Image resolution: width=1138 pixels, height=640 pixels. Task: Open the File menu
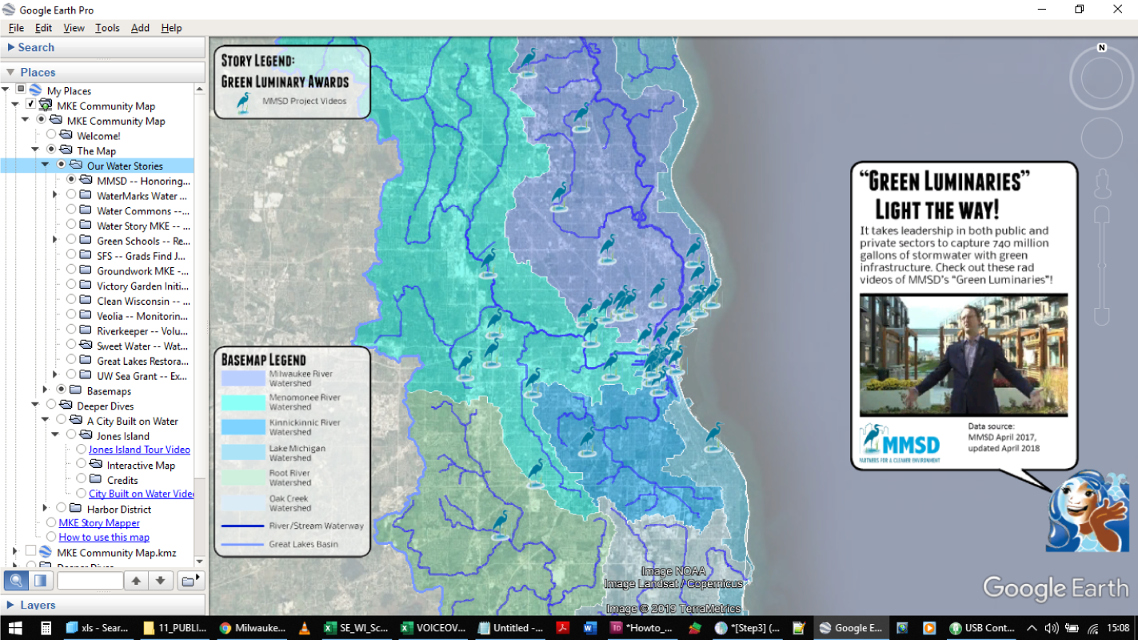(x=16, y=28)
